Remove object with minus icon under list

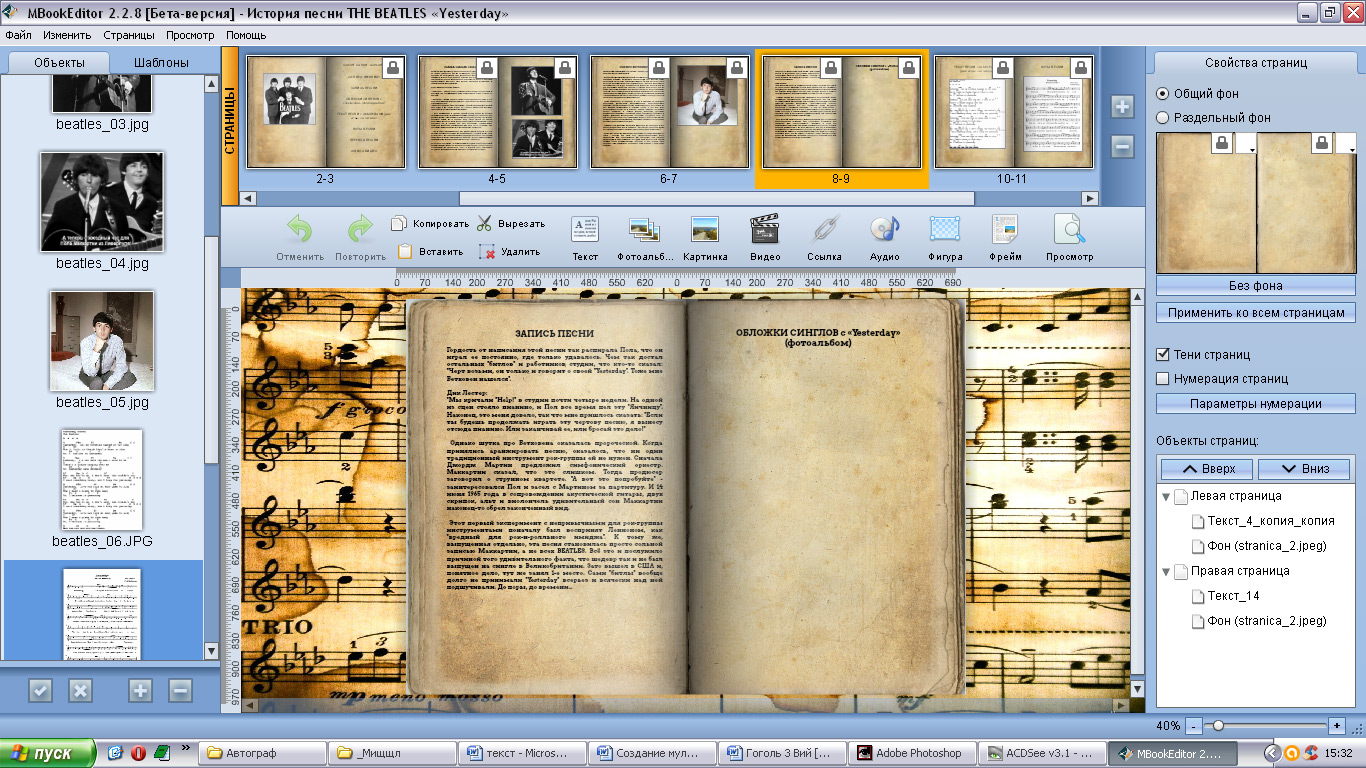[180, 690]
